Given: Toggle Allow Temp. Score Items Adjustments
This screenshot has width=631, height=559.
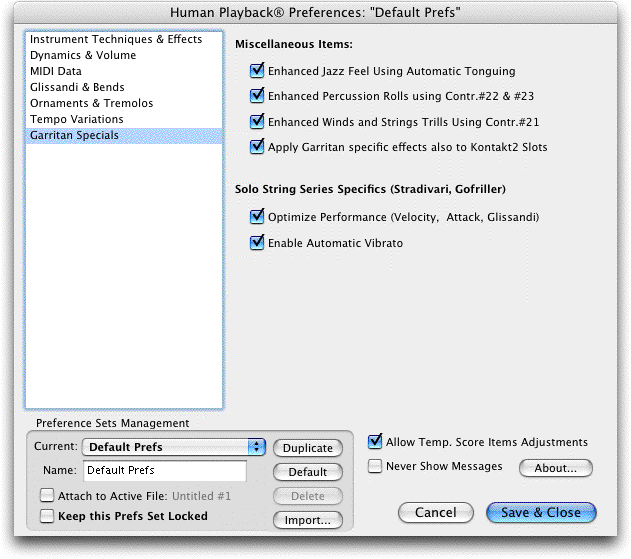Looking at the screenshot, I should (375, 441).
